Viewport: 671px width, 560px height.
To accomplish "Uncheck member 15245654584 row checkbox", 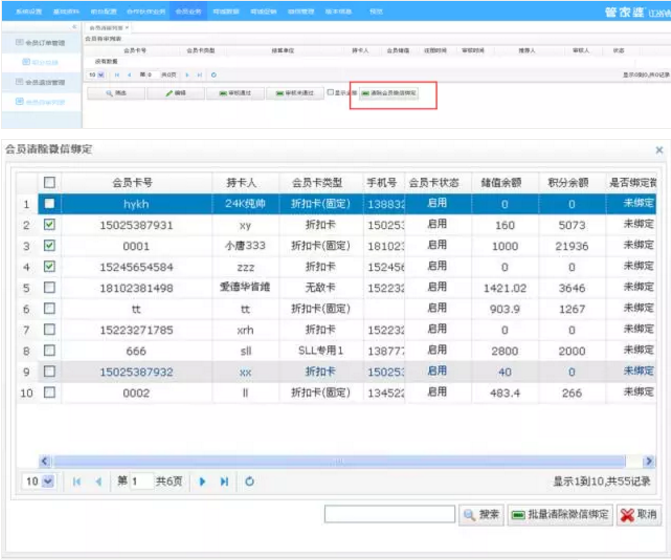I will pos(50,267).
